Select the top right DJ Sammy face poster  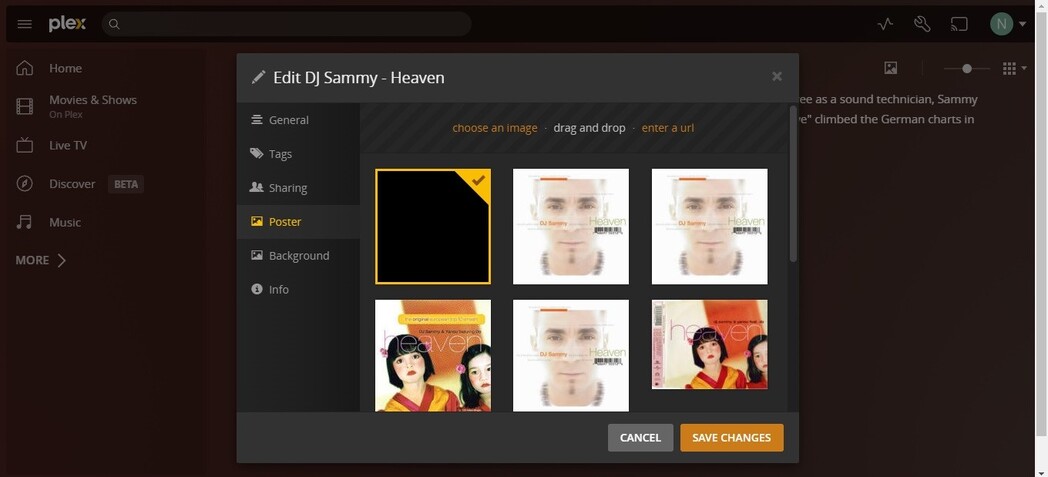[x=710, y=226]
